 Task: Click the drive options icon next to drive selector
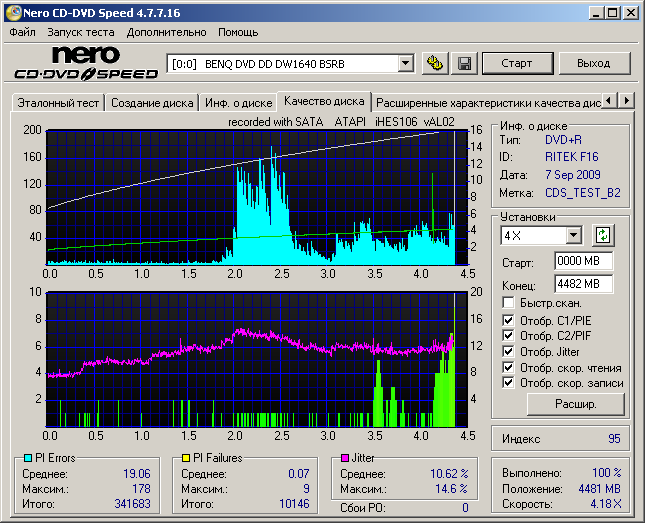click(x=435, y=63)
